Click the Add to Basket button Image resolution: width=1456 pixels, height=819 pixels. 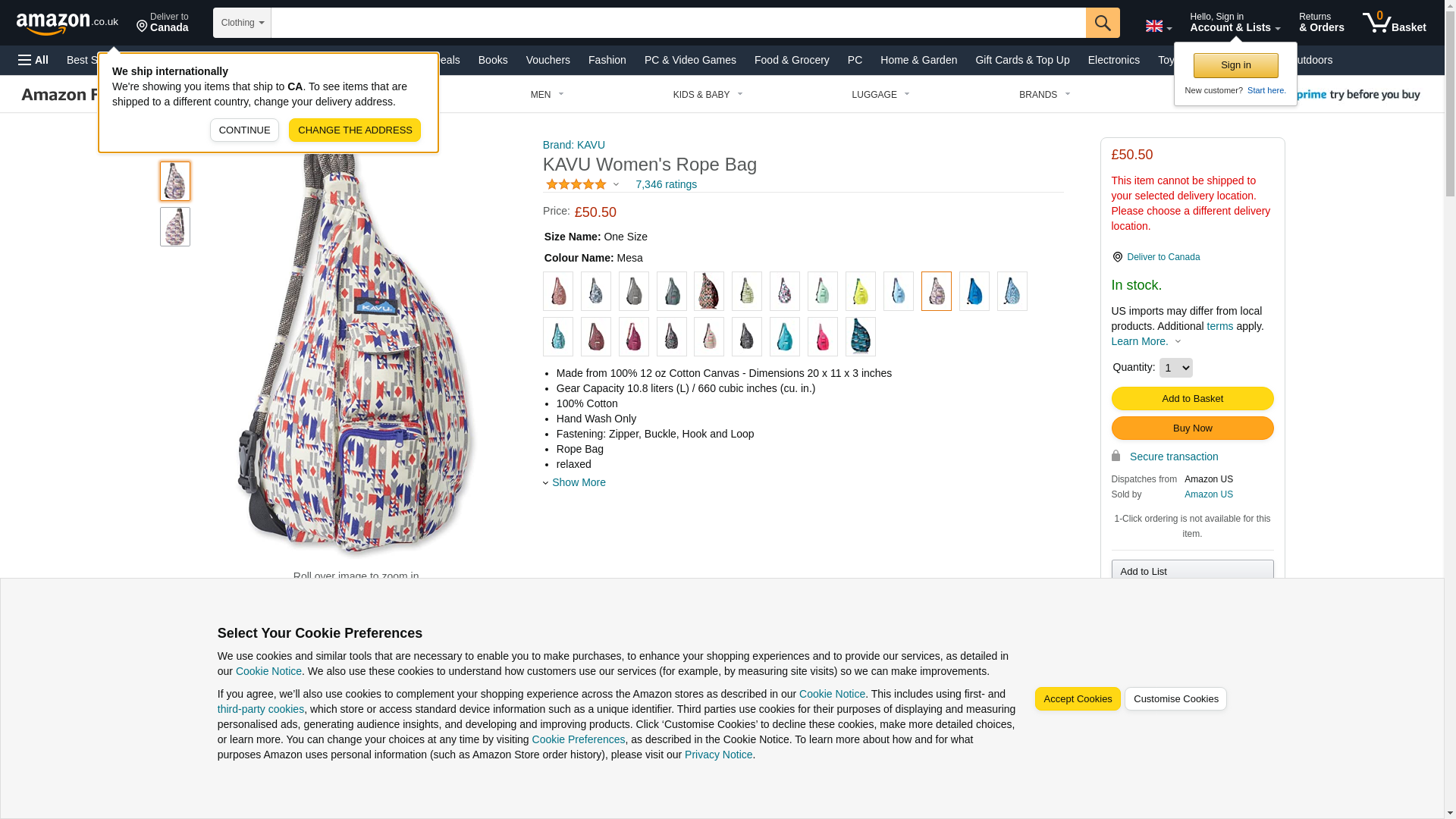point(1192,399)
